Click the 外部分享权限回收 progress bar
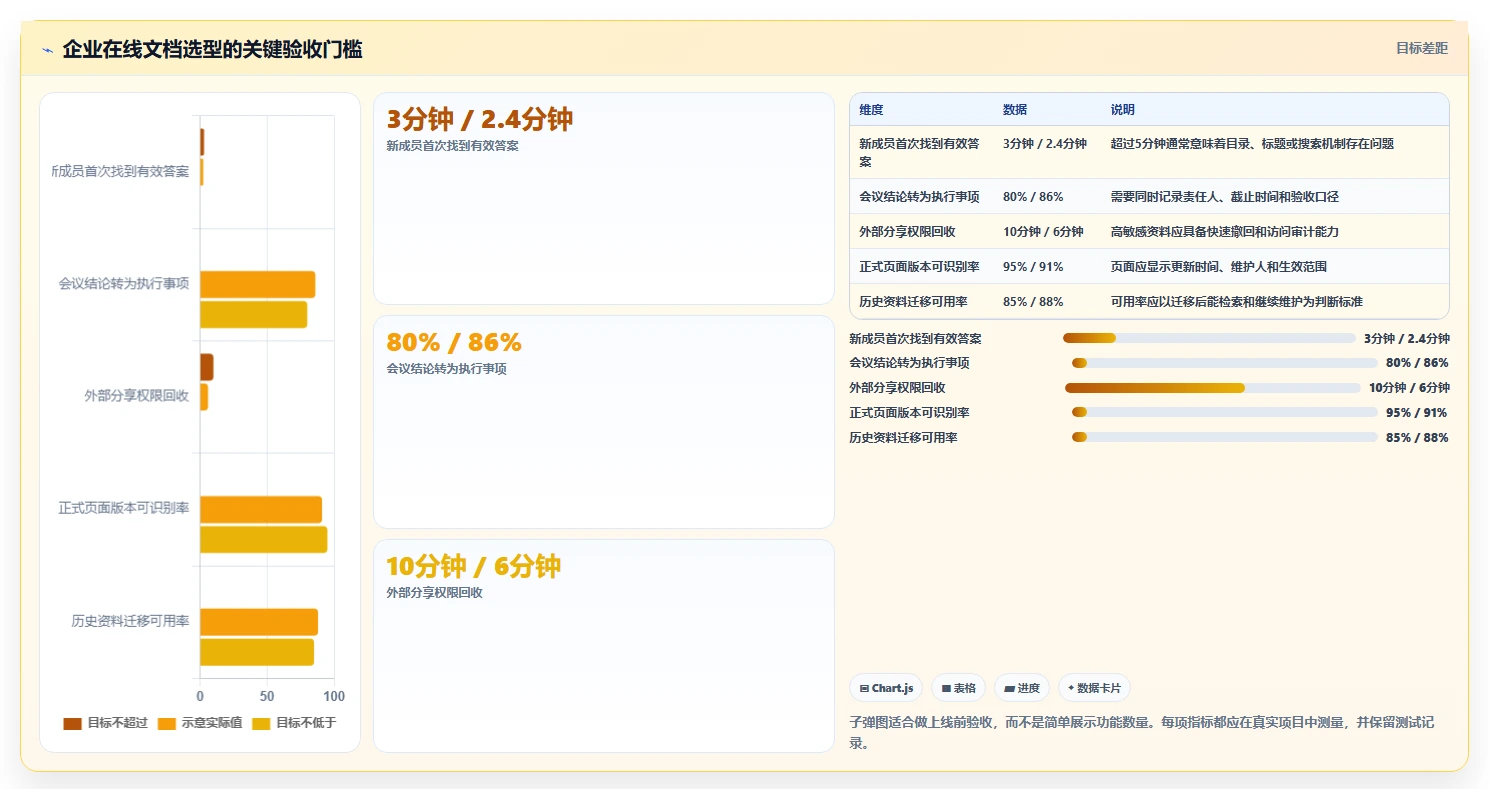Viewport: 1489px width, 789px height. tap(1213, 387)
